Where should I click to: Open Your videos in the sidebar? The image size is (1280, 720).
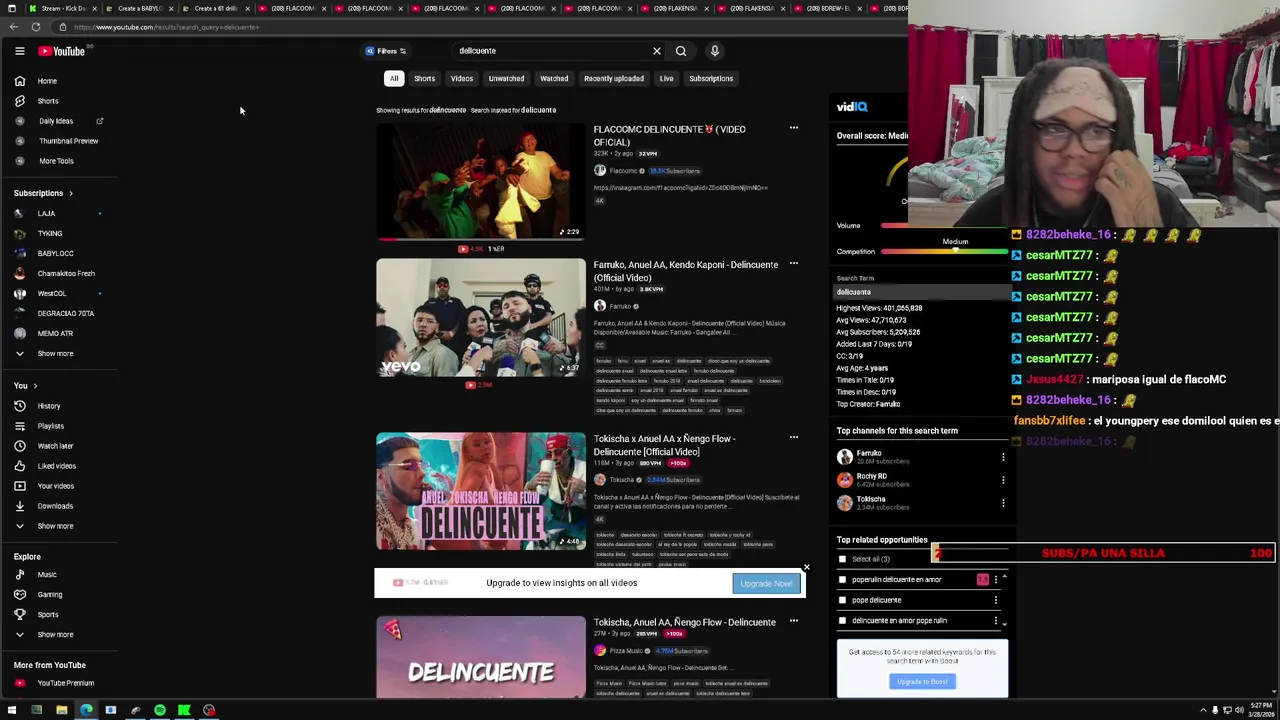pyautogui.click(x=58, y=486)
